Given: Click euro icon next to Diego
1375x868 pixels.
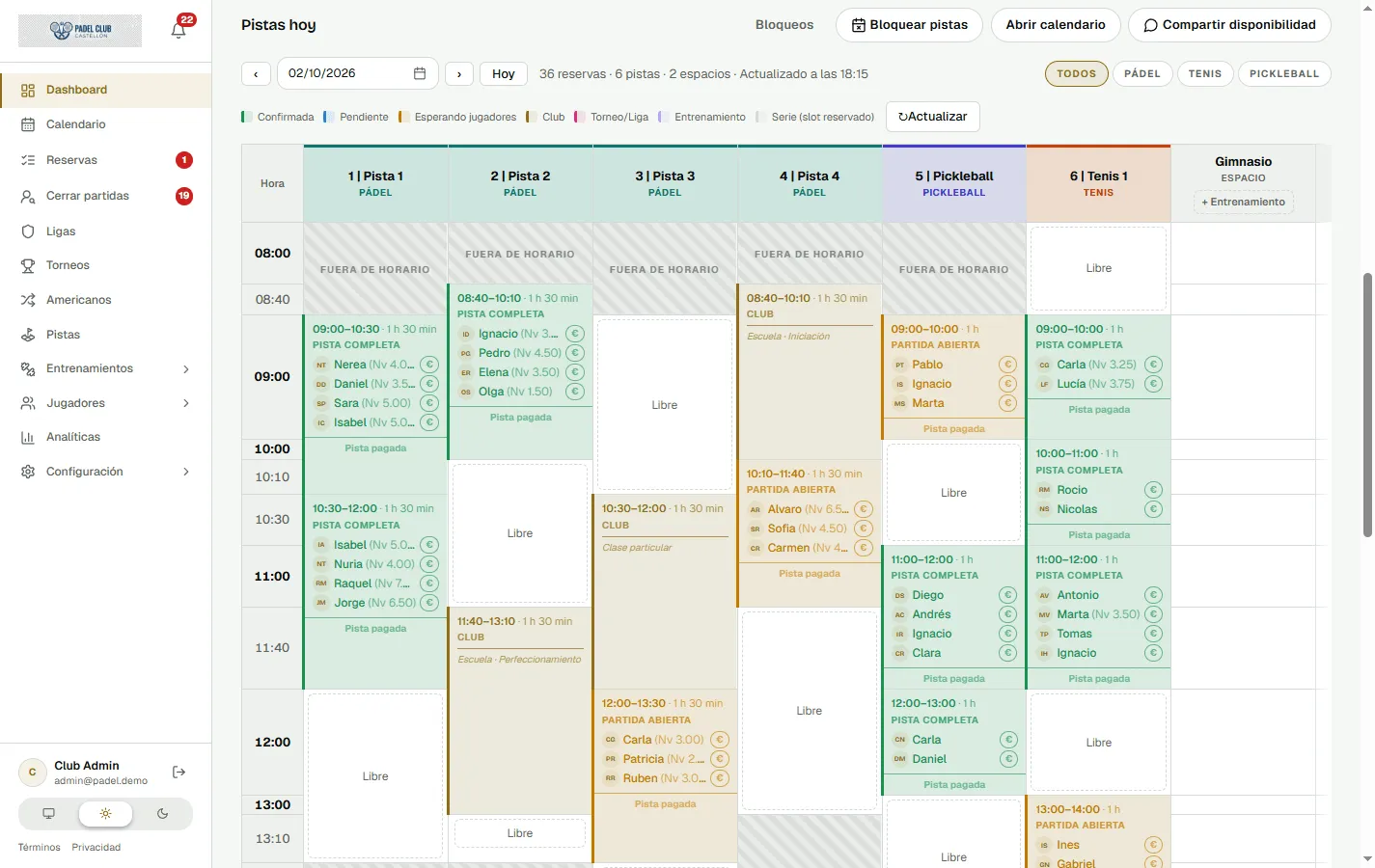Looking at the screenshot, I should 1007,595.
